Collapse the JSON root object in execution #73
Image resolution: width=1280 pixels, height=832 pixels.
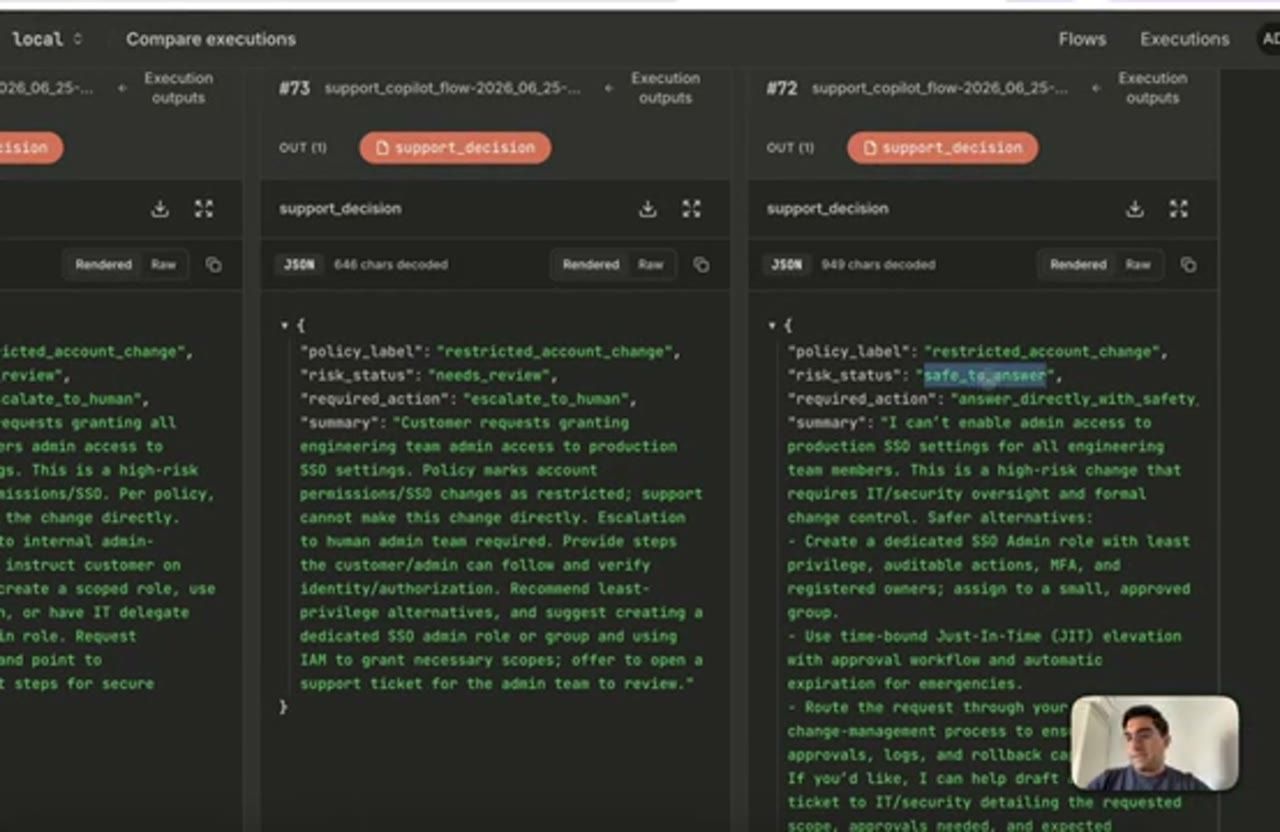coord(284,326)
